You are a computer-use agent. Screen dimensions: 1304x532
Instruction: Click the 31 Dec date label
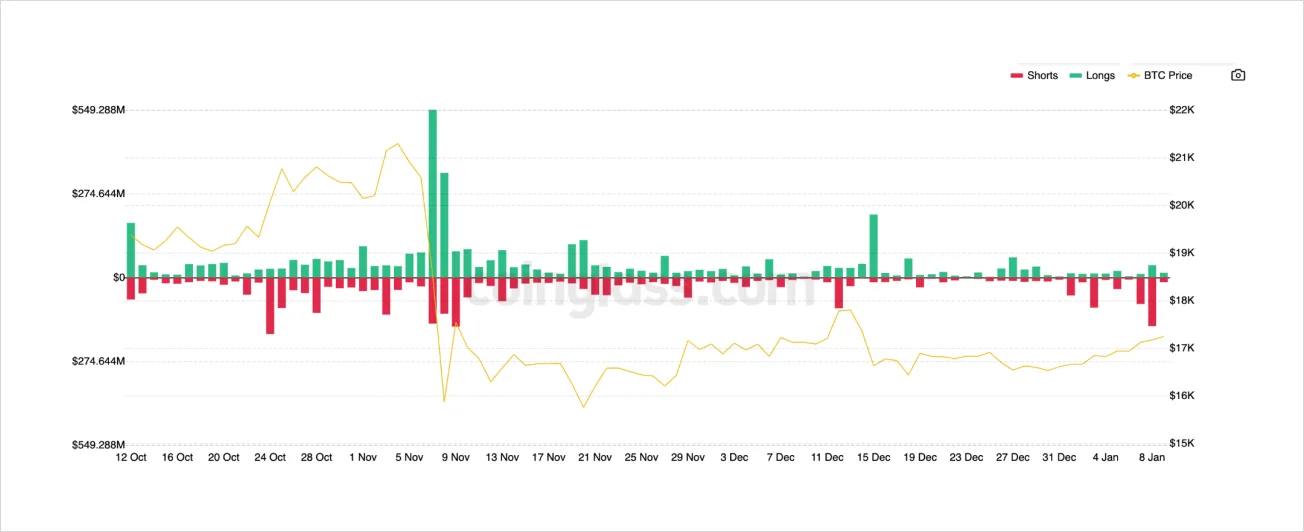pyautogui.click(x=1059, y=458)
